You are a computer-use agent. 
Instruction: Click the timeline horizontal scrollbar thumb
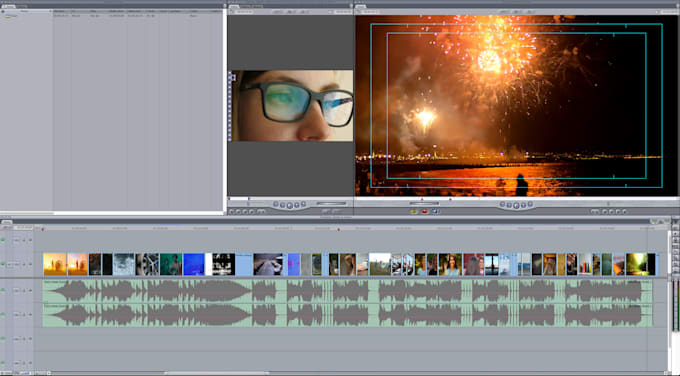click(217, 373)
